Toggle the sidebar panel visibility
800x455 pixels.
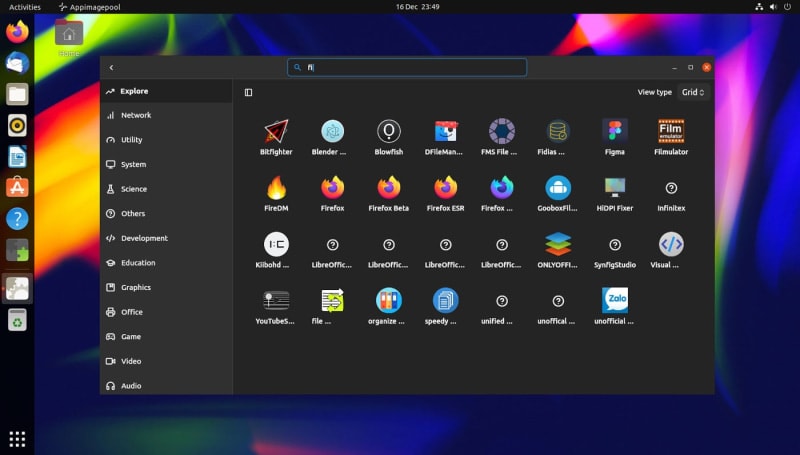[248, 92]
